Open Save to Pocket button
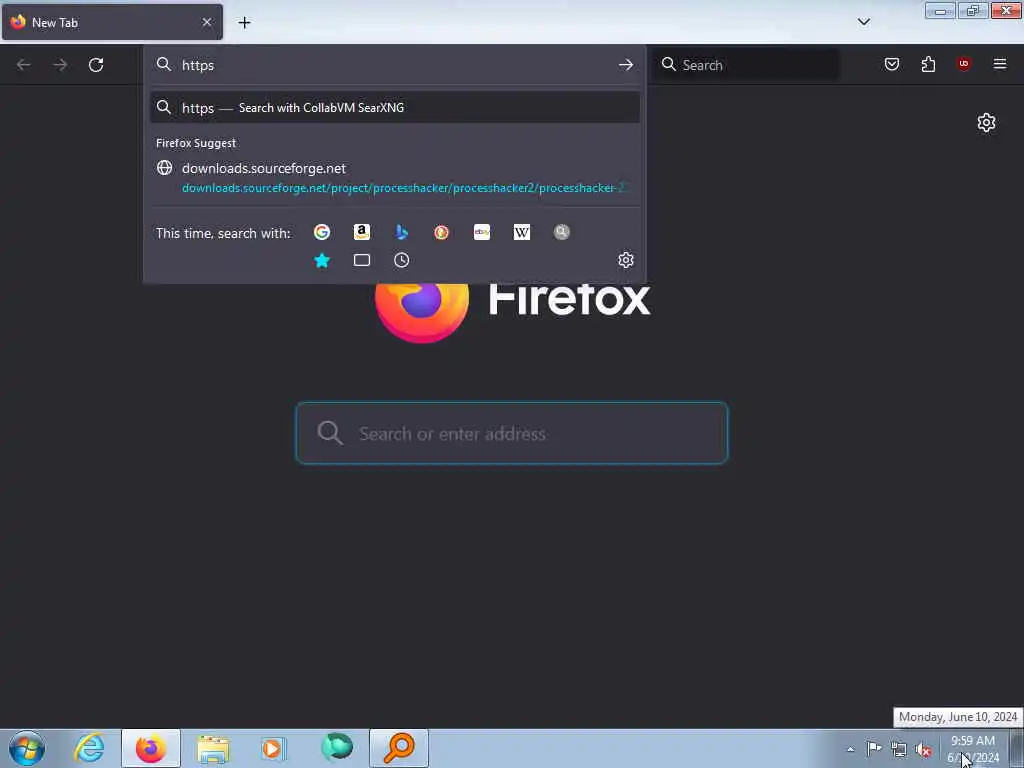This screenshot has width=1024, height=768. click(891, 64)
